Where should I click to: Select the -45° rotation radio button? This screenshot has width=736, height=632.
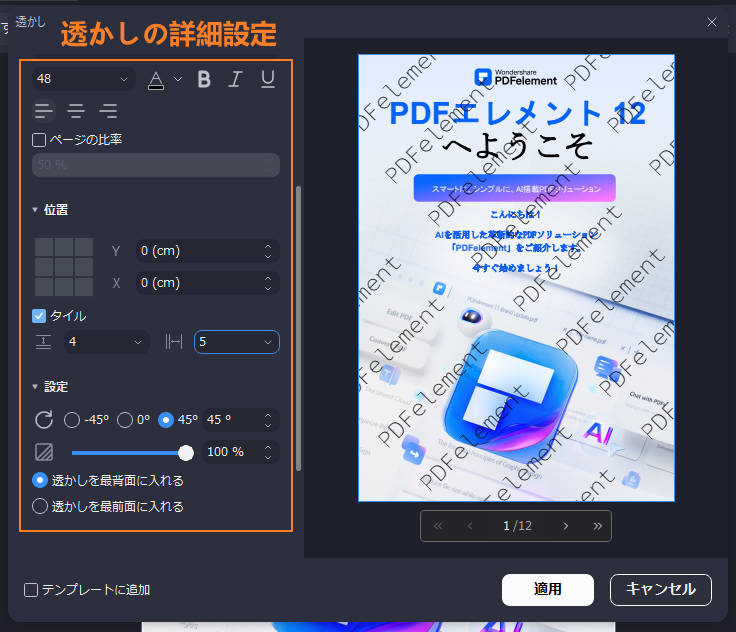point(72,420)
